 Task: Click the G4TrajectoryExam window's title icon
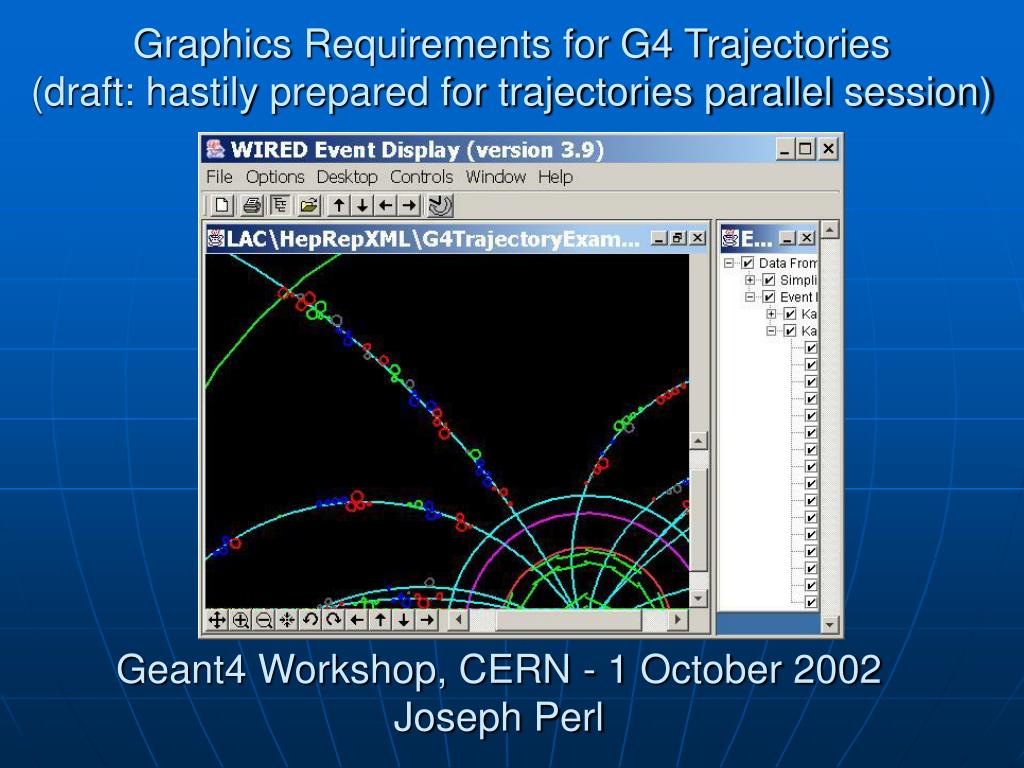pyautogui.click(x=216, y=238)
